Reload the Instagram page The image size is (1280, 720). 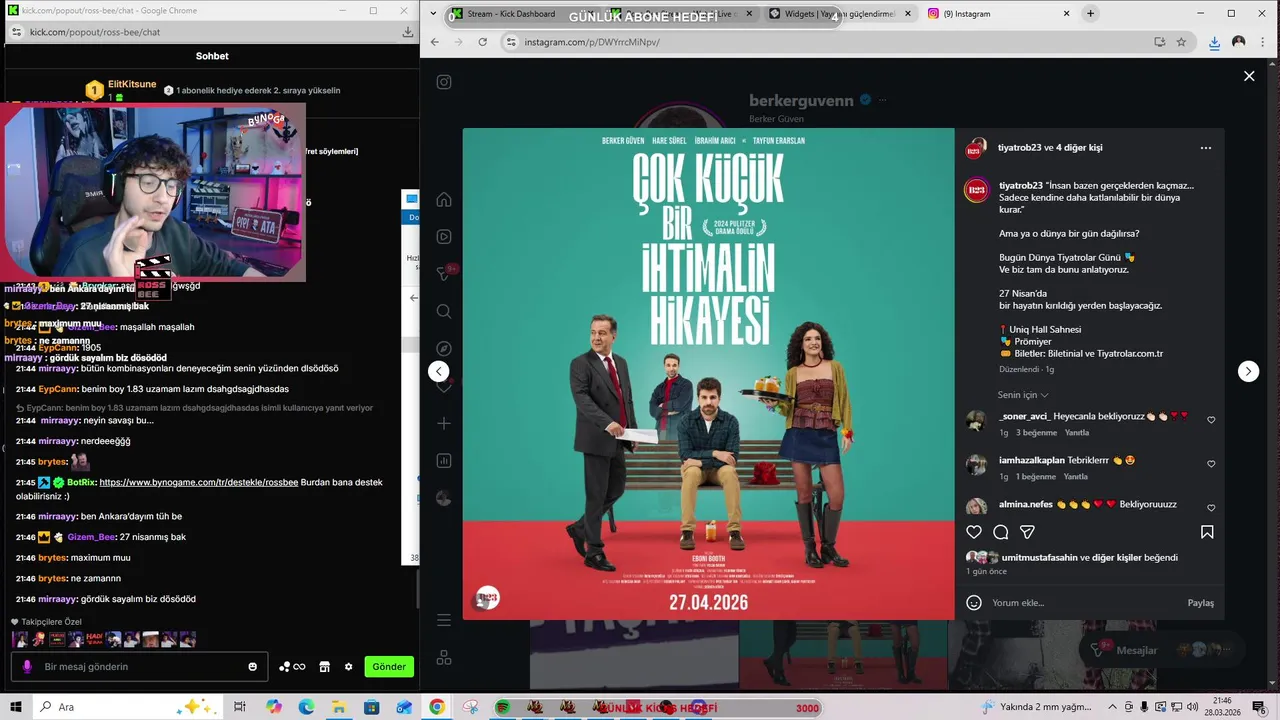point(483,42)
